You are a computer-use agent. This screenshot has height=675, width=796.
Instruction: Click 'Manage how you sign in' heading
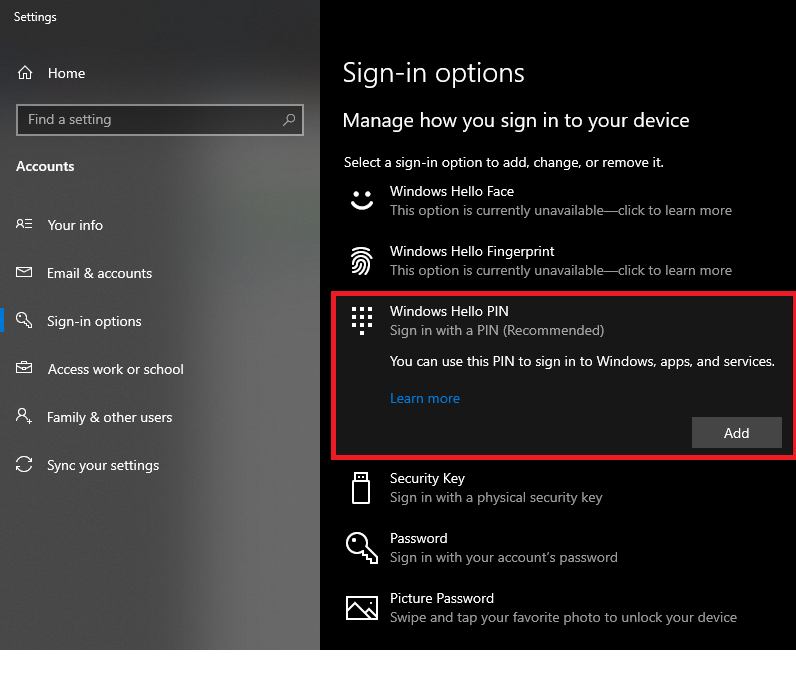516,121
